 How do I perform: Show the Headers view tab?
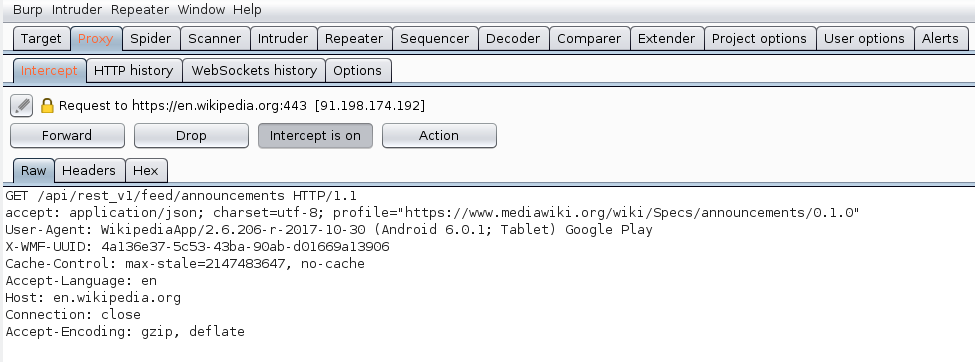tap(89, 170)
